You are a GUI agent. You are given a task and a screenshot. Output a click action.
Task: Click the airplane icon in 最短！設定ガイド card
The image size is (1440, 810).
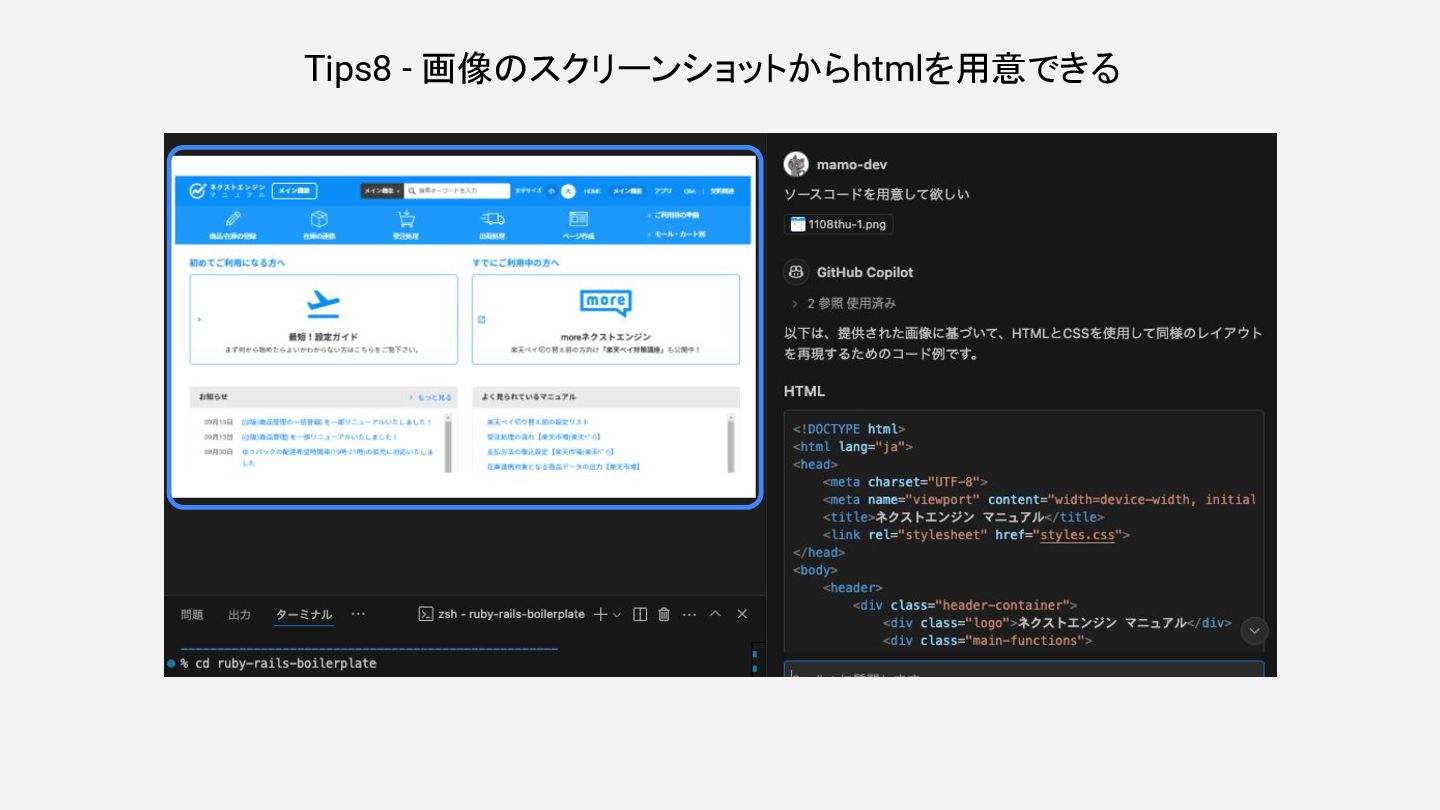323,303
